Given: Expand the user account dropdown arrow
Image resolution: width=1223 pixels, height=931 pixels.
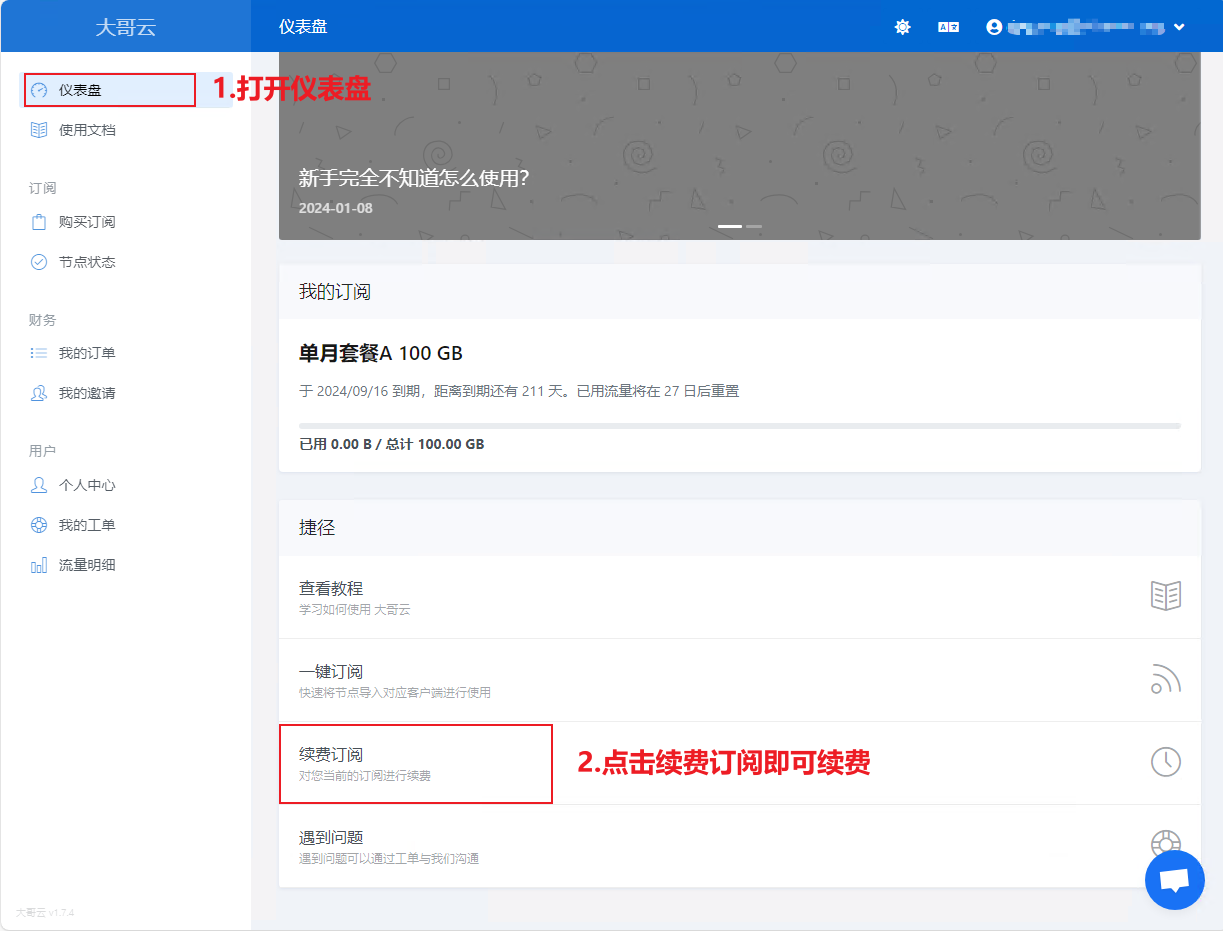Looking at the screenshot, I should (1179, 27).
